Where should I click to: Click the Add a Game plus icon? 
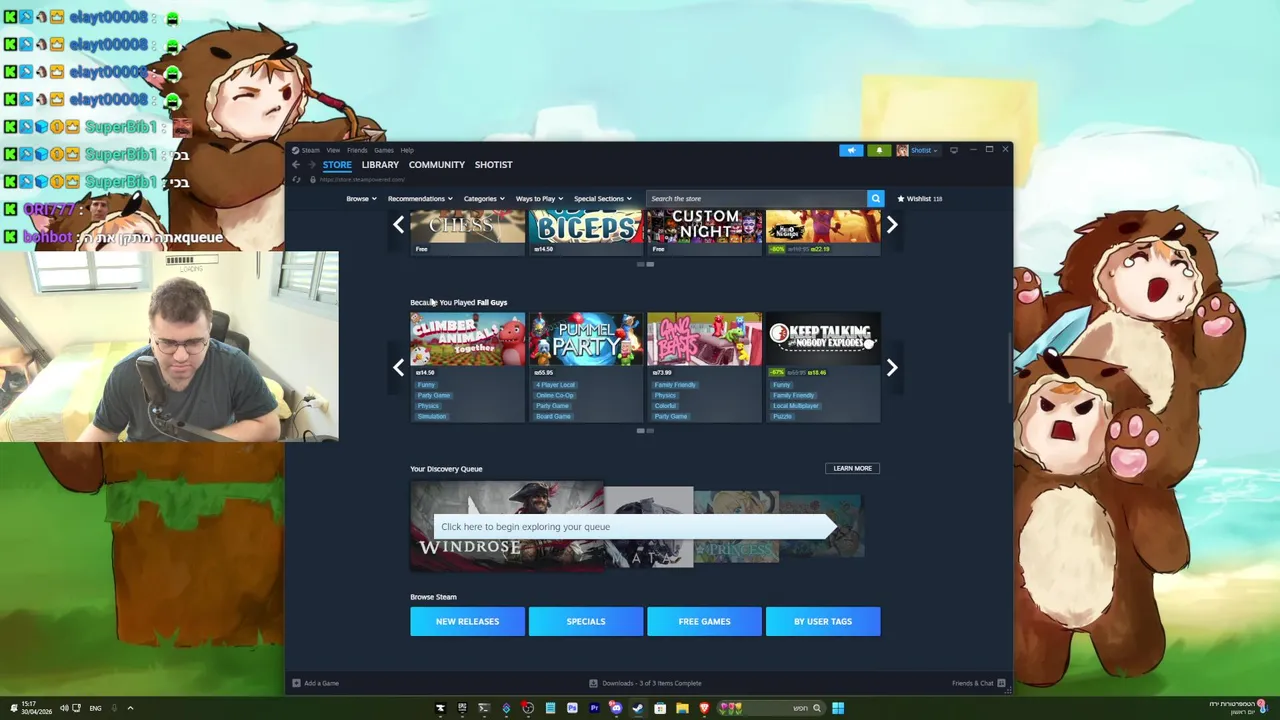[296, 683]
